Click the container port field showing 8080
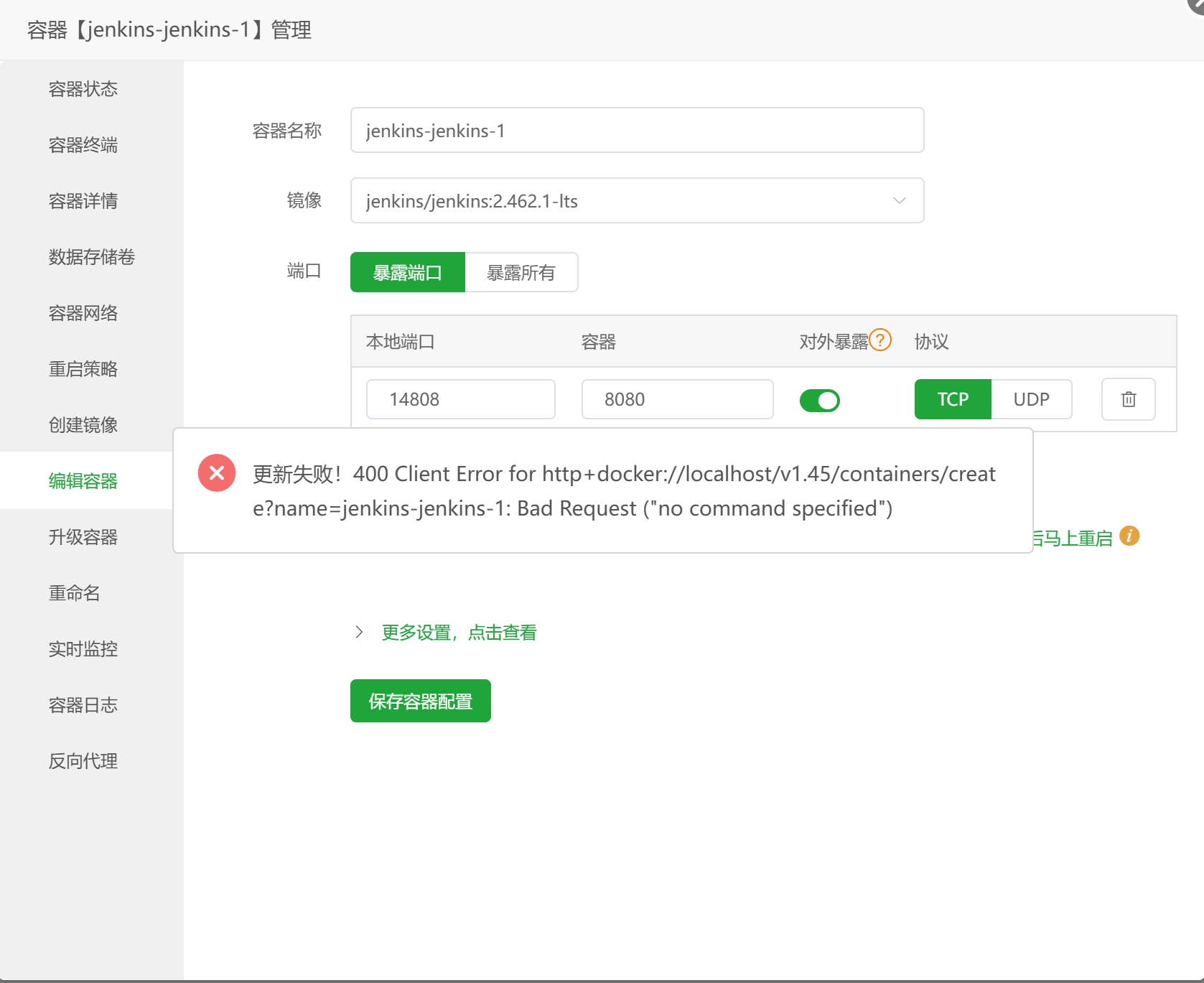The height and width of the screenshot is (983, 1204). 678,399
